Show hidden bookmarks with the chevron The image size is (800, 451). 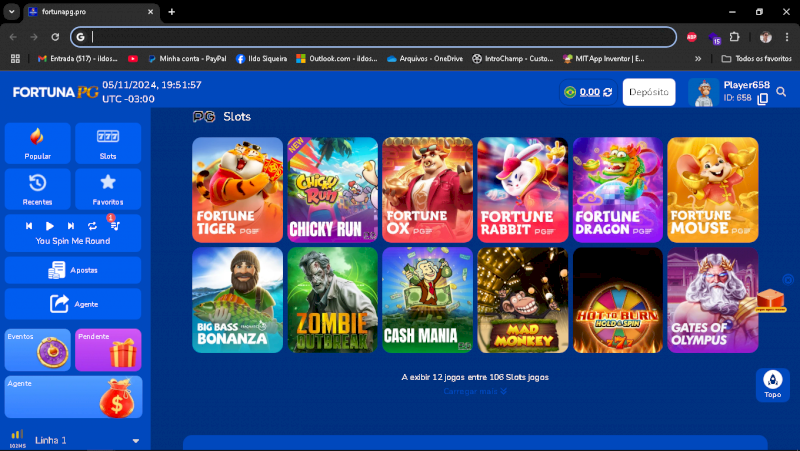[x=697, y=59]
